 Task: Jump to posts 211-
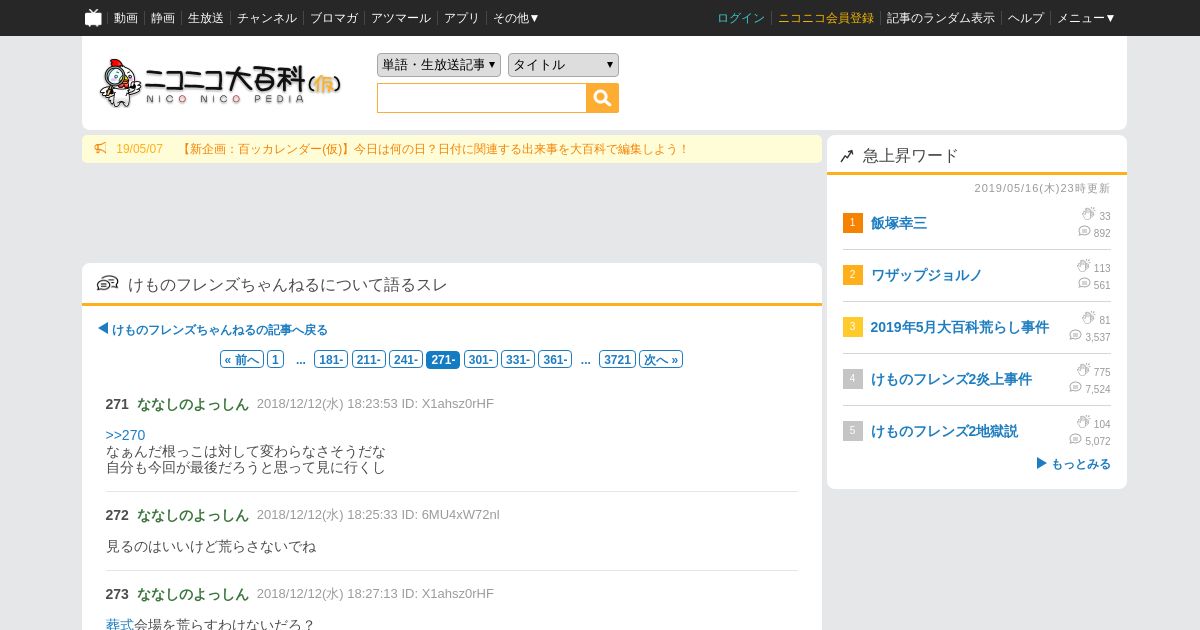coord(368,360)
